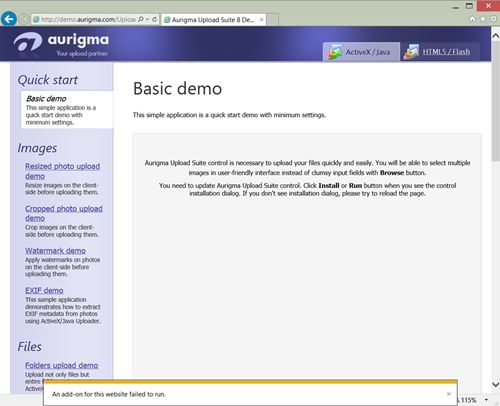This screenshot has width=500, height=406.
Task: Open the Resized photo upload demo link
Action: click(62, 171)
